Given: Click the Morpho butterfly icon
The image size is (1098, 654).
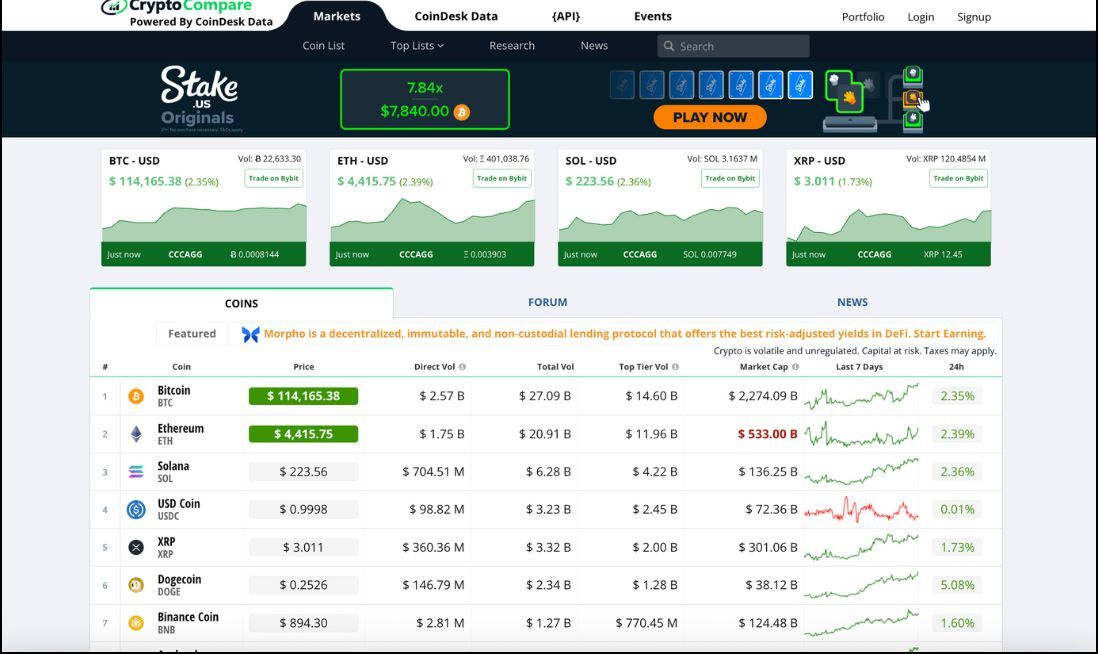Looking at the screenshot, I should pos(251,334).
